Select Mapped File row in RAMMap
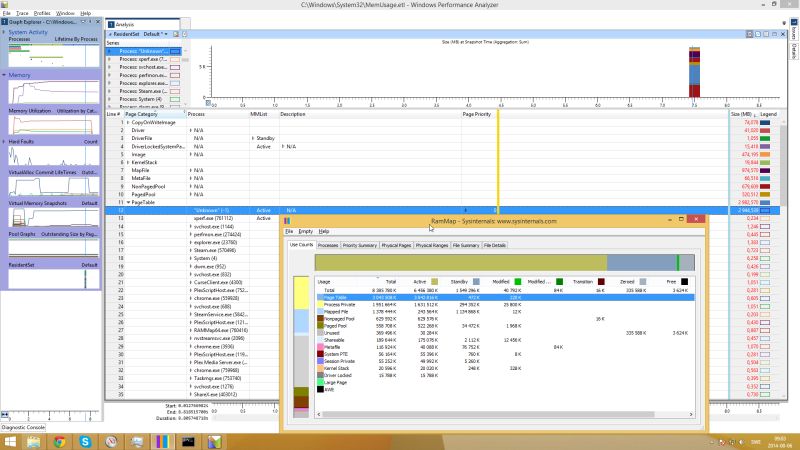 (x=505, y=312)
